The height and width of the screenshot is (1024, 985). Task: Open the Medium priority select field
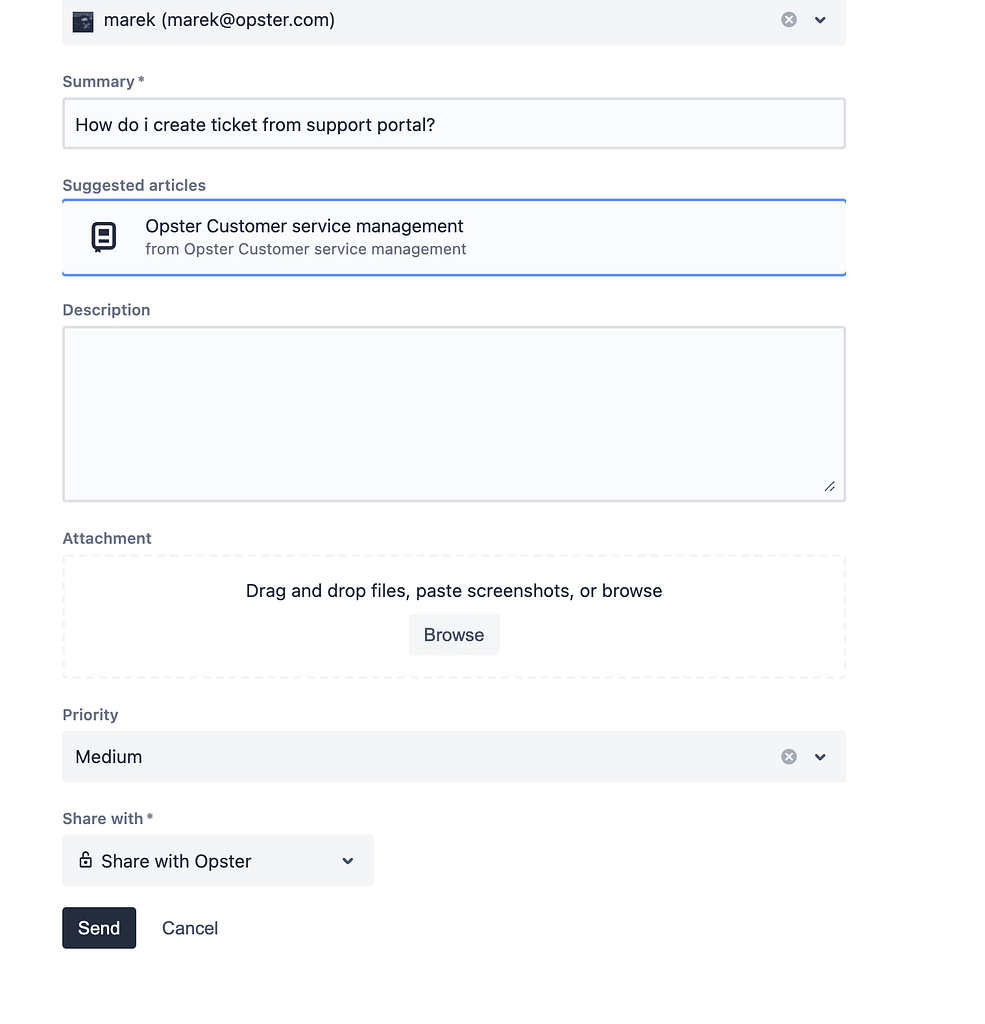pos(454,757)
